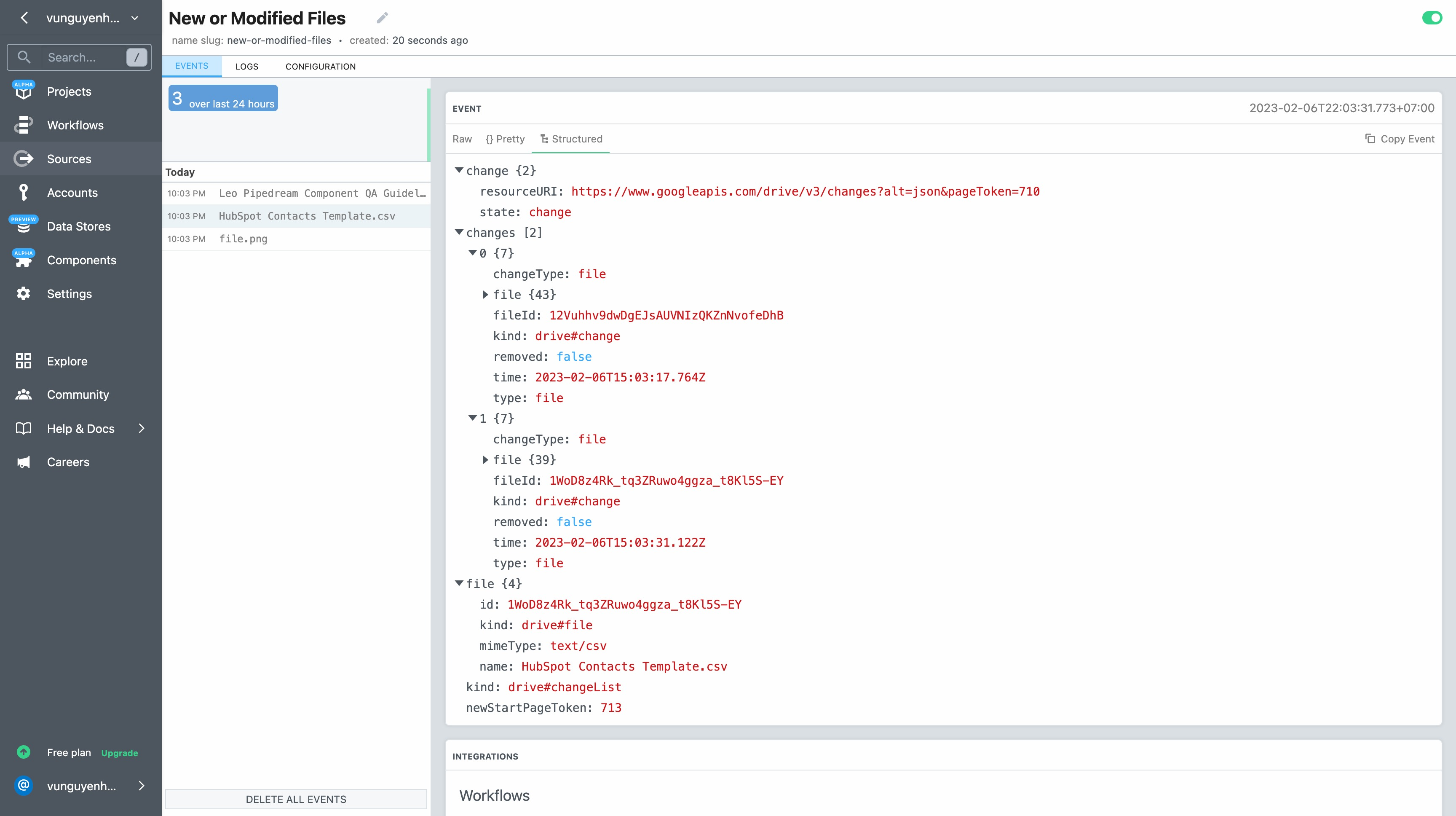Open Settings via the gear icon
Image resolution: width=1456 pixels, height=816 pixels.
click(23, 293)
